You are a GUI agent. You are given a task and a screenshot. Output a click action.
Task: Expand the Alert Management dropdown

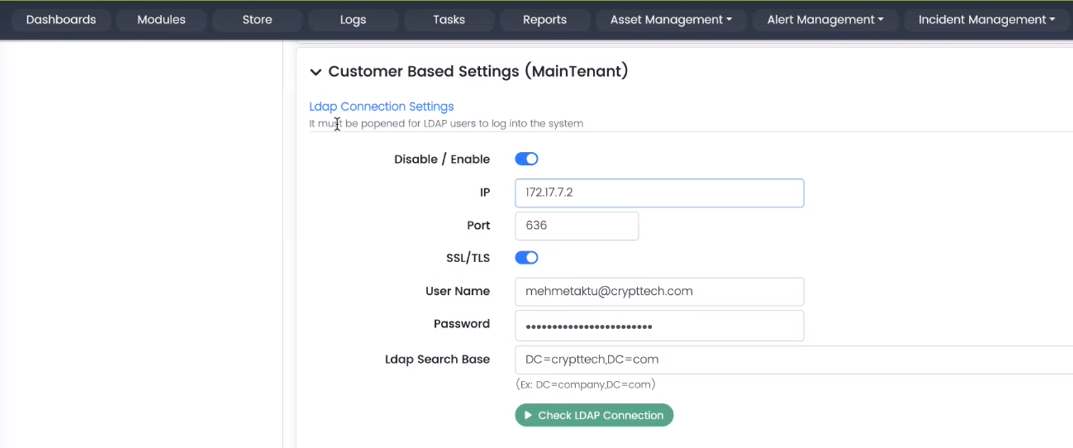coord(825,20)
